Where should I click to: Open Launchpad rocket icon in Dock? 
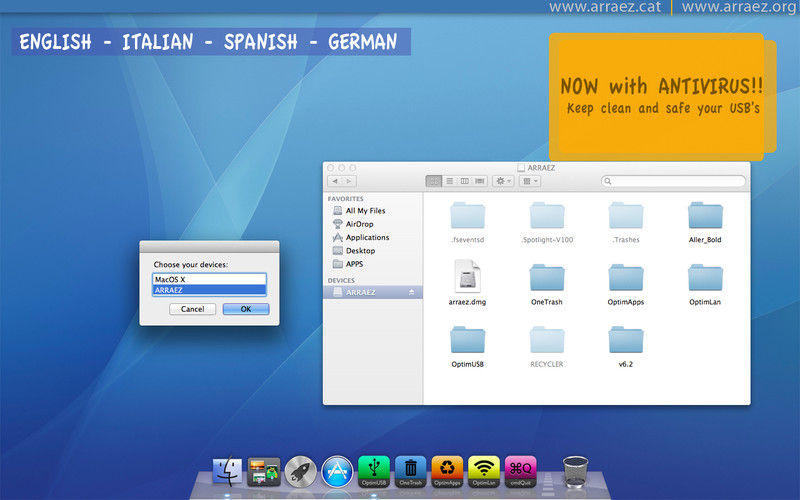(301, 471)
